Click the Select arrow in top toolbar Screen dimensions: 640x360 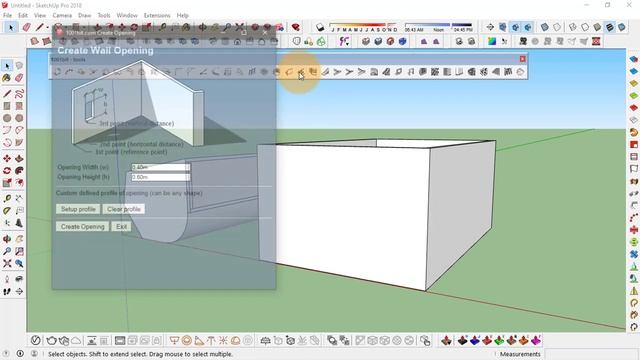(x=11, y=27)
